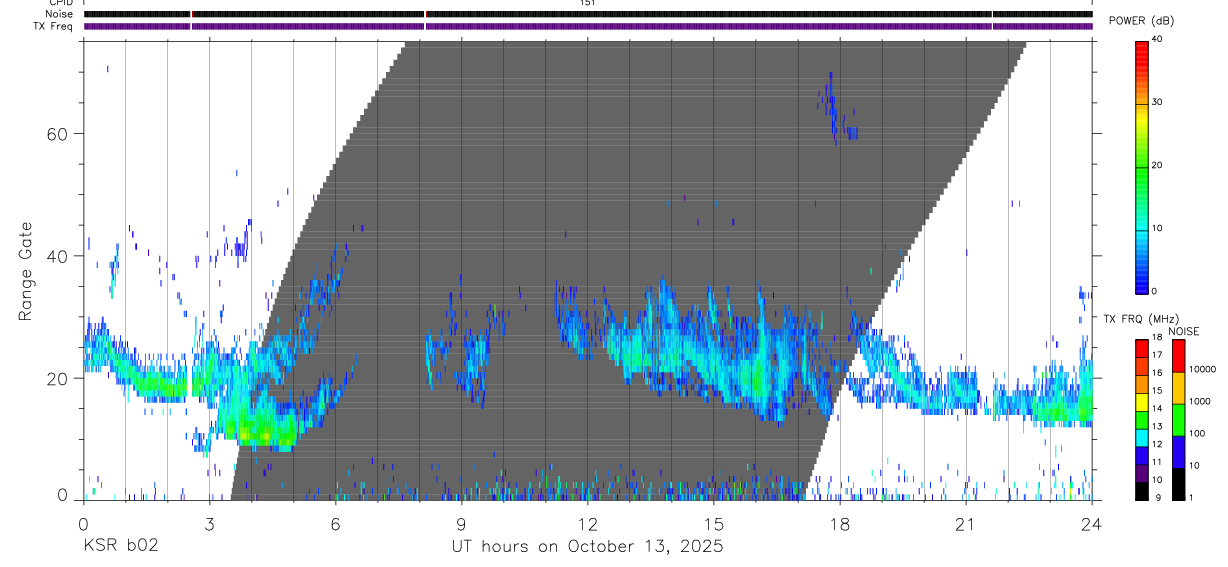
Task: Click the 'Noise' row label at top left
Action: coord(59,14)
